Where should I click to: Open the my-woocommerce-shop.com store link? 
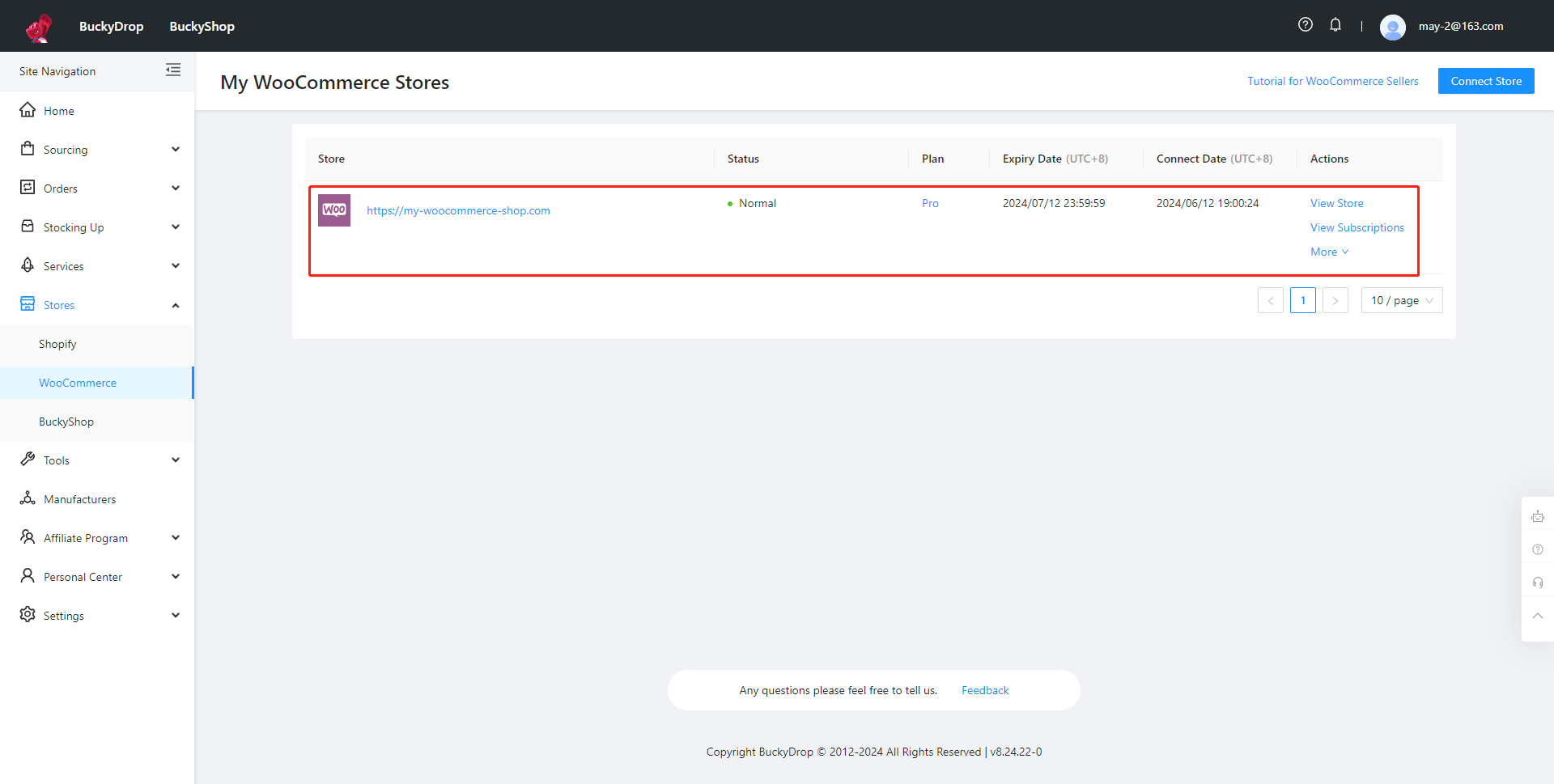pyautogui.click(x=458, y=210)
